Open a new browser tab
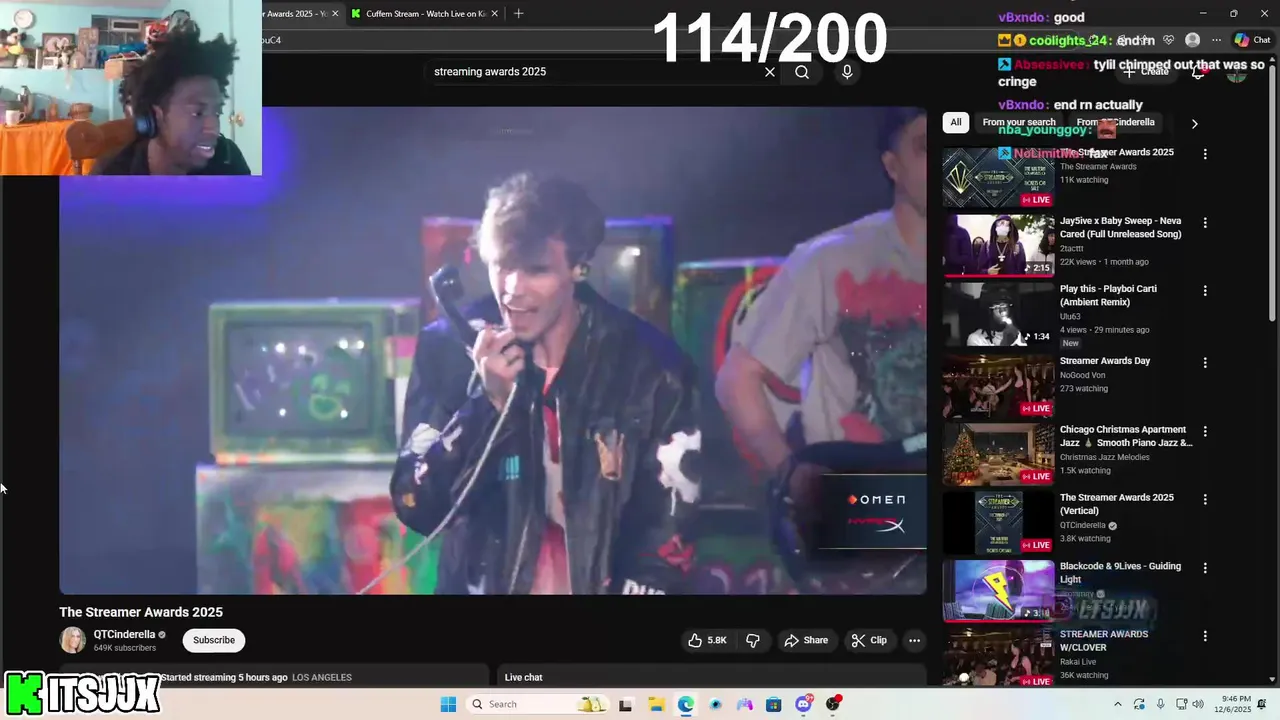The width and height of the screenshot is (1280, 720). pyautogui.click(x=518, y=13)
